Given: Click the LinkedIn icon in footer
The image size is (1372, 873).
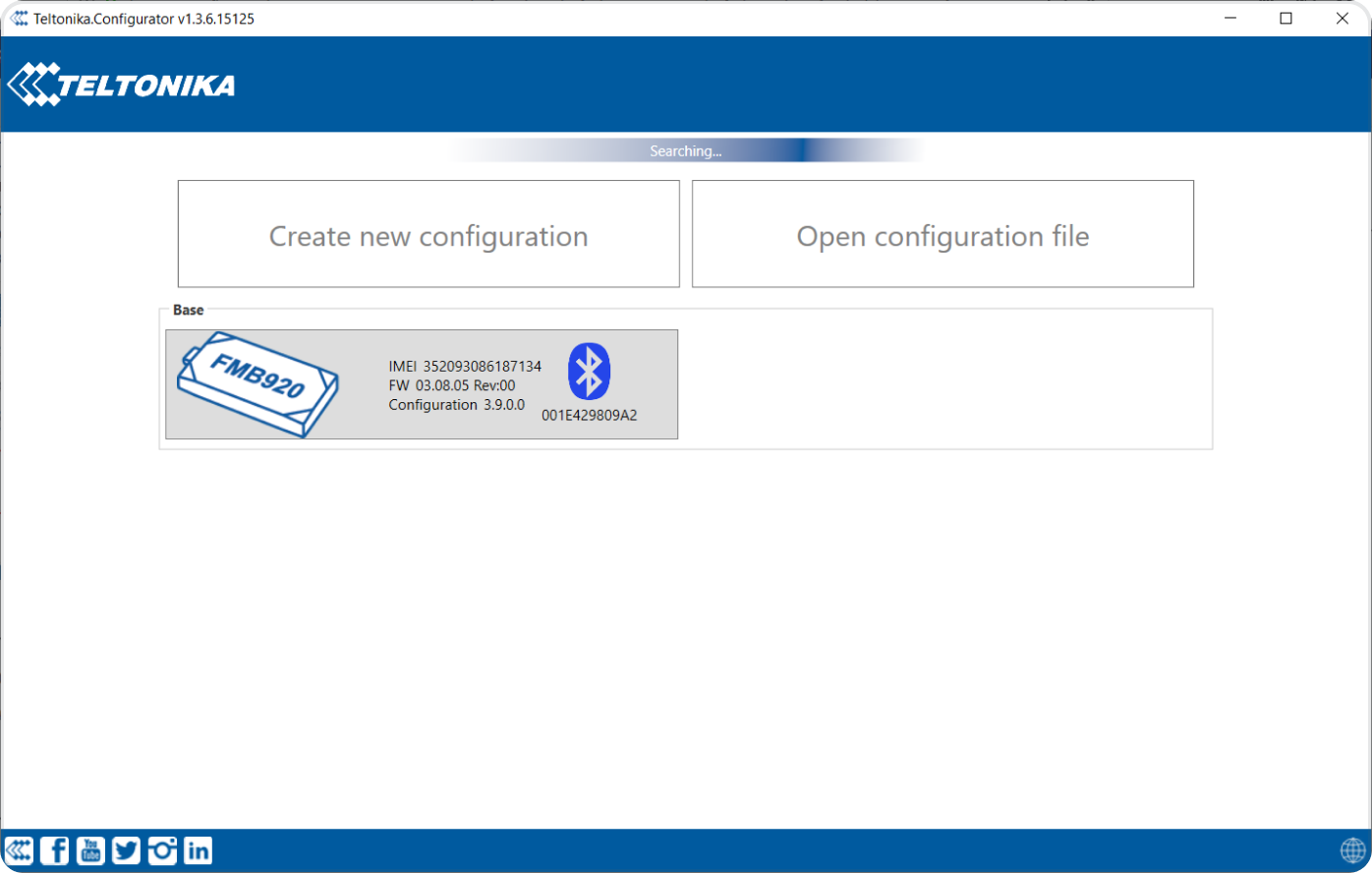Looking at the screenshot, I should [x=198, y=850].
